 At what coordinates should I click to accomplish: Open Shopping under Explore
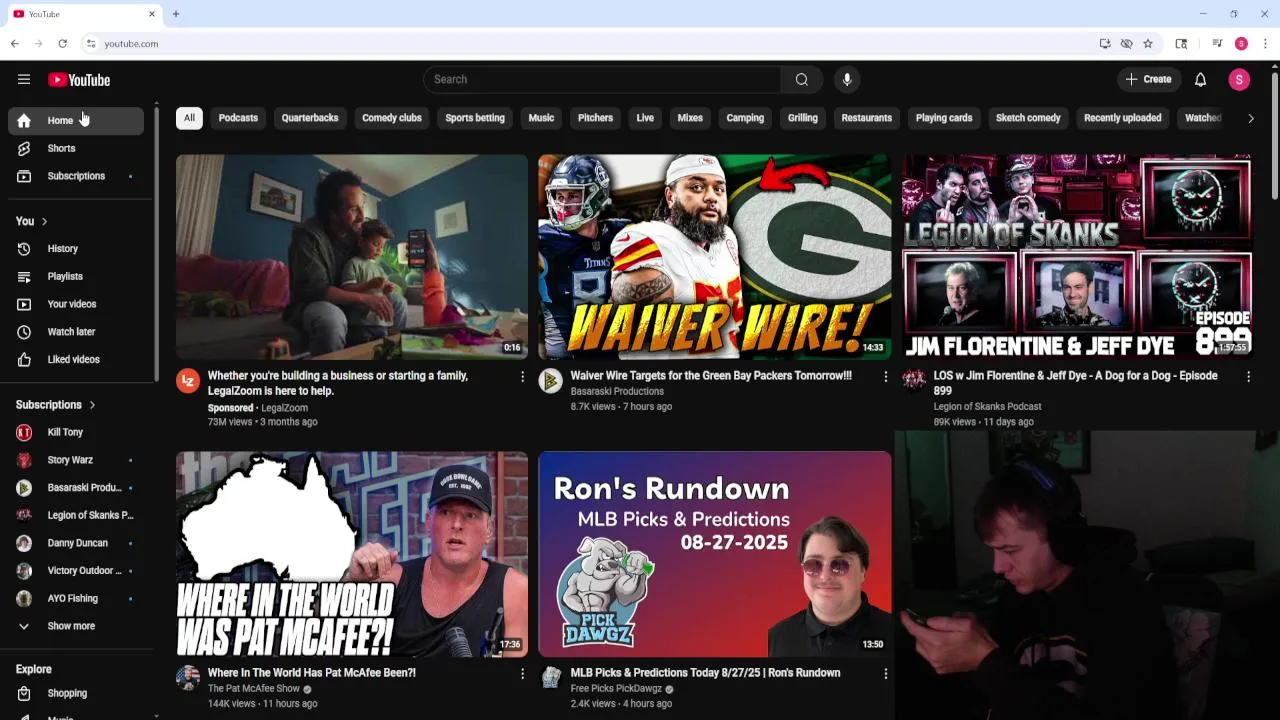(76, 693)
